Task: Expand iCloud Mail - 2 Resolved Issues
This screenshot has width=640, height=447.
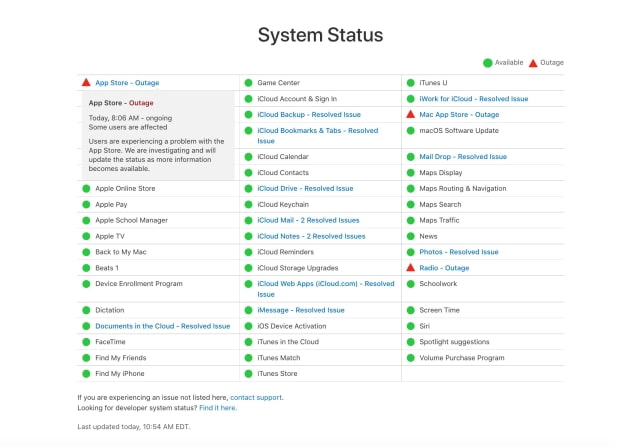Action: coord(307,220)
